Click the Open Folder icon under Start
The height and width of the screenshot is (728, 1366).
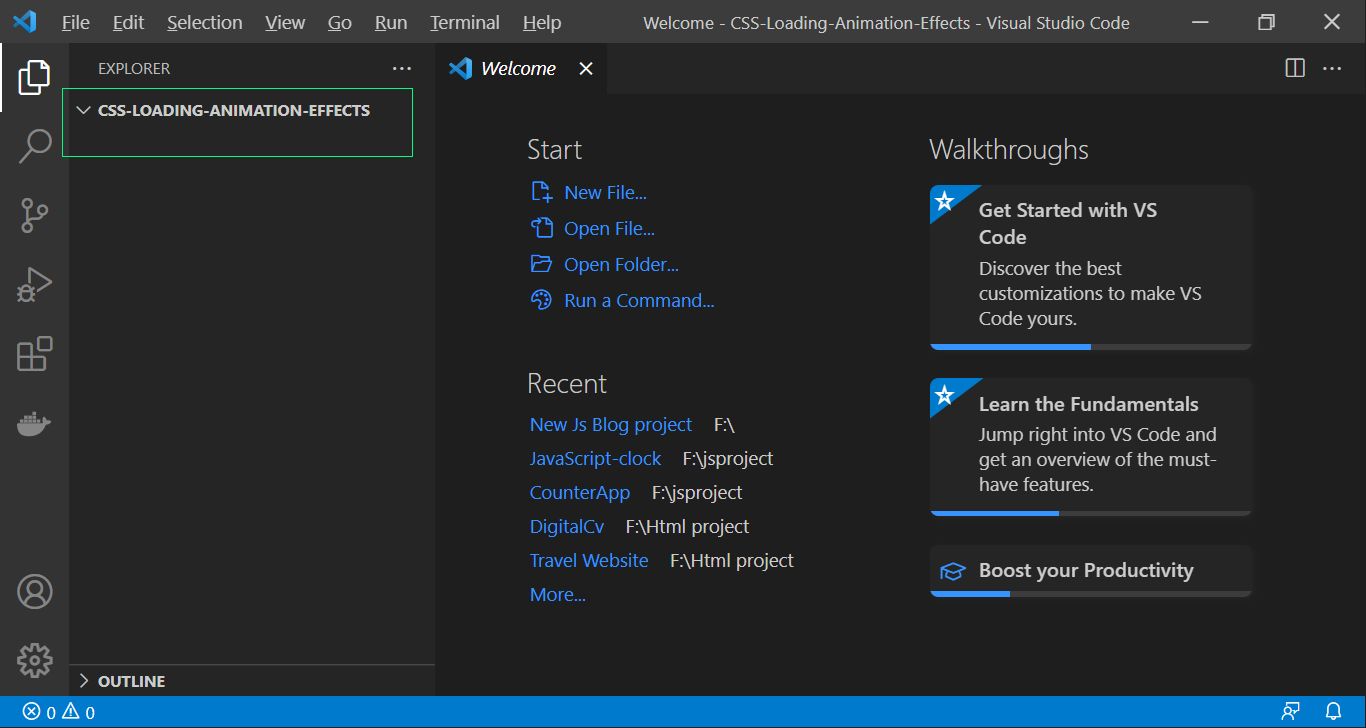point(541,264)
